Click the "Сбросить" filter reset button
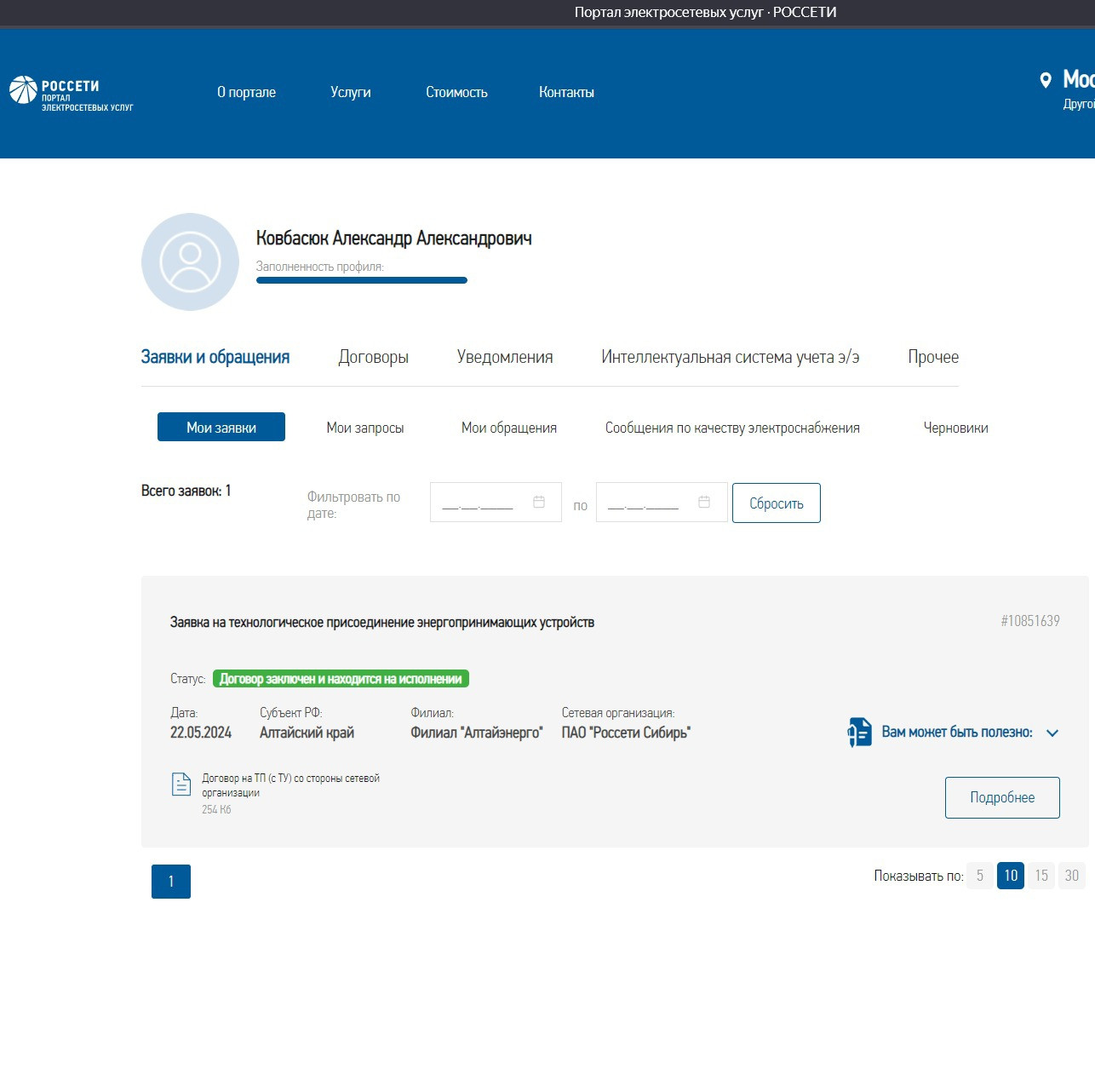The image size is (1095, 1092). click(777, 503)
